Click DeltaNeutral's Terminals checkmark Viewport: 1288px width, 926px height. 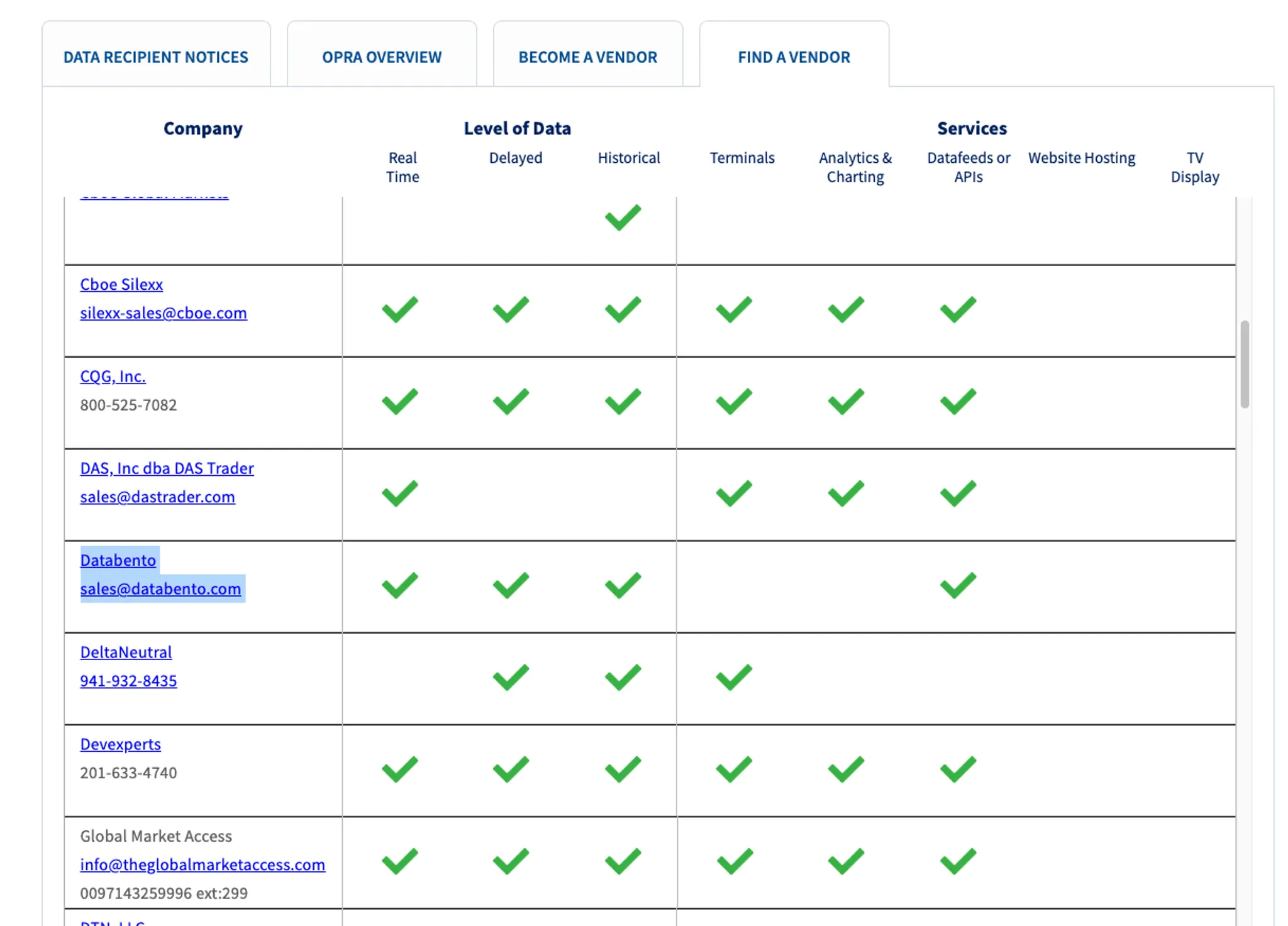(734, 677)
